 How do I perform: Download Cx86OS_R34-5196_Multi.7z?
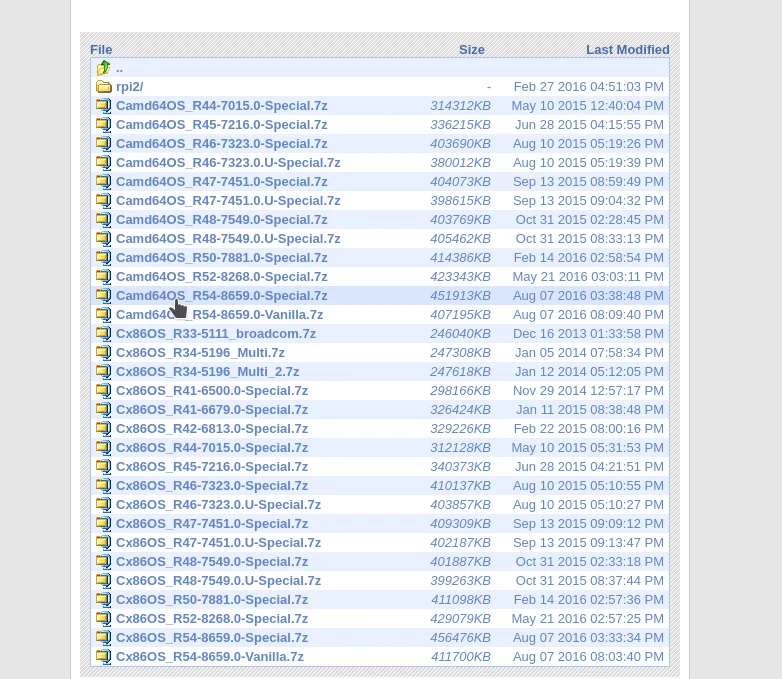pyautogui.click(x=200, y=353)
